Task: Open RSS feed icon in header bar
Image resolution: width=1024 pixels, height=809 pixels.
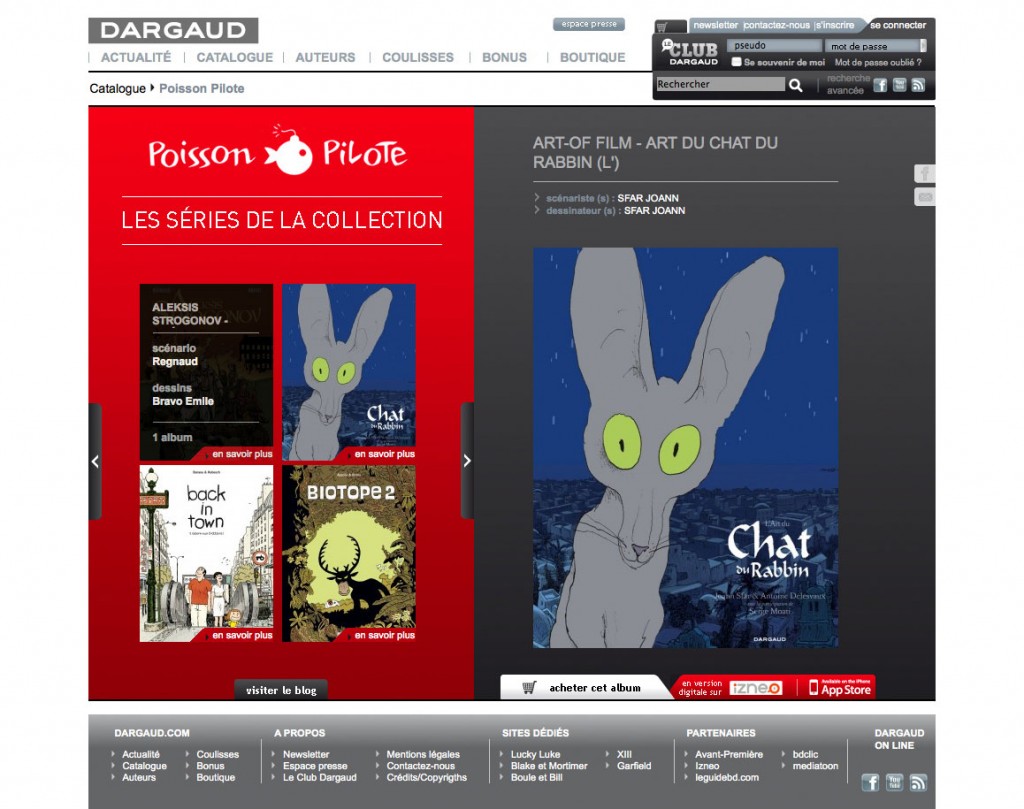Action: tap(918, 85)
